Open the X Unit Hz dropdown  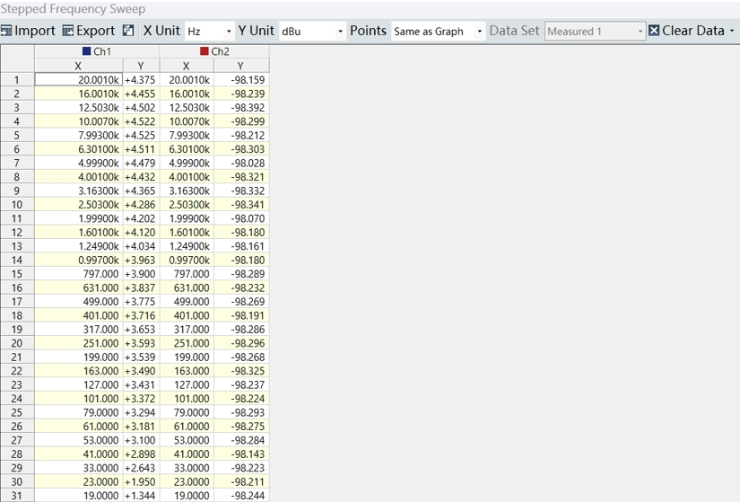pyautogui.click(x=209, y=31)
